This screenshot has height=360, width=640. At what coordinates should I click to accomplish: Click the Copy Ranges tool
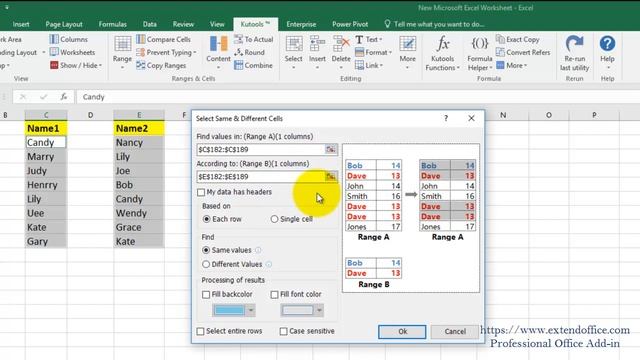161,65
